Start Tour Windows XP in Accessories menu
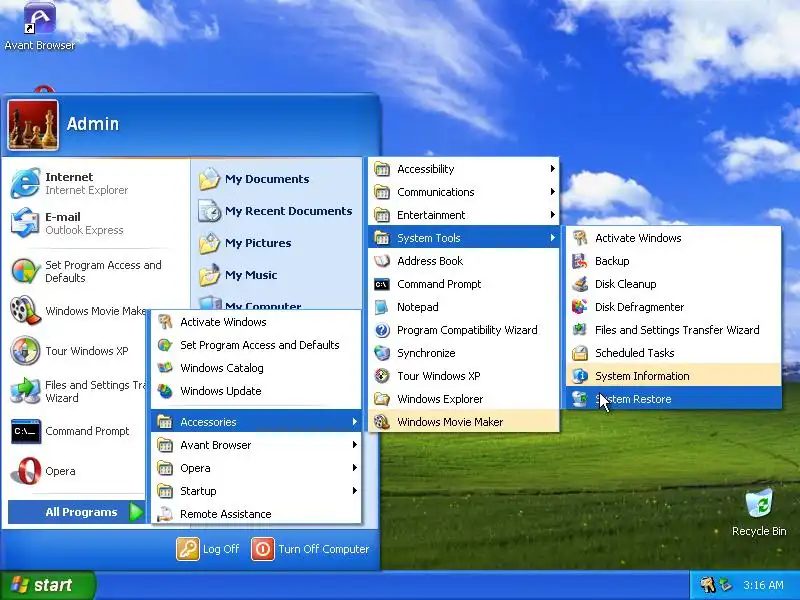This screenshot has height=600, width=800. [x=464, y=376]
